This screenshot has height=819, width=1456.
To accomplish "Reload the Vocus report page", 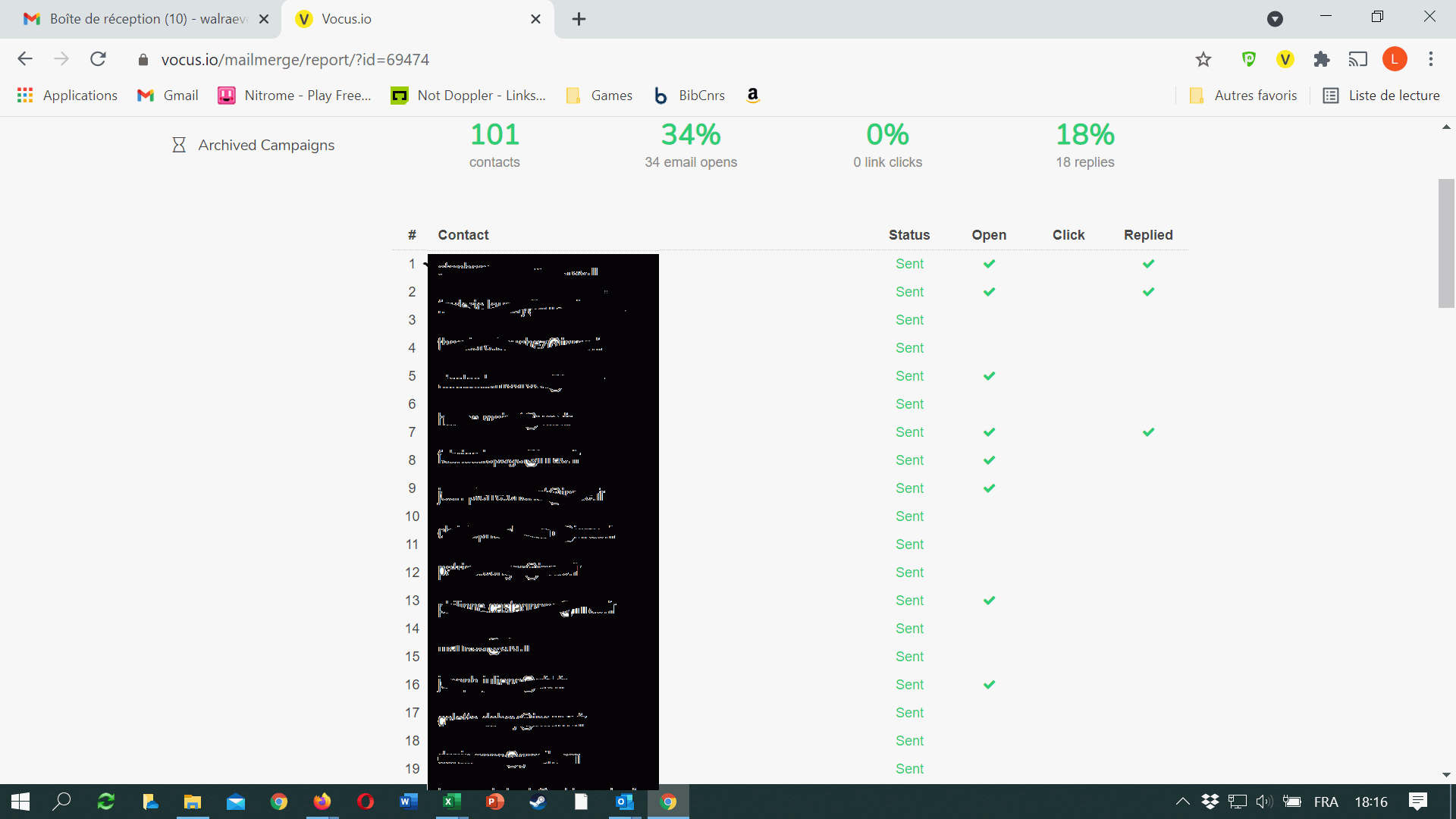I will tap(98, 59).
